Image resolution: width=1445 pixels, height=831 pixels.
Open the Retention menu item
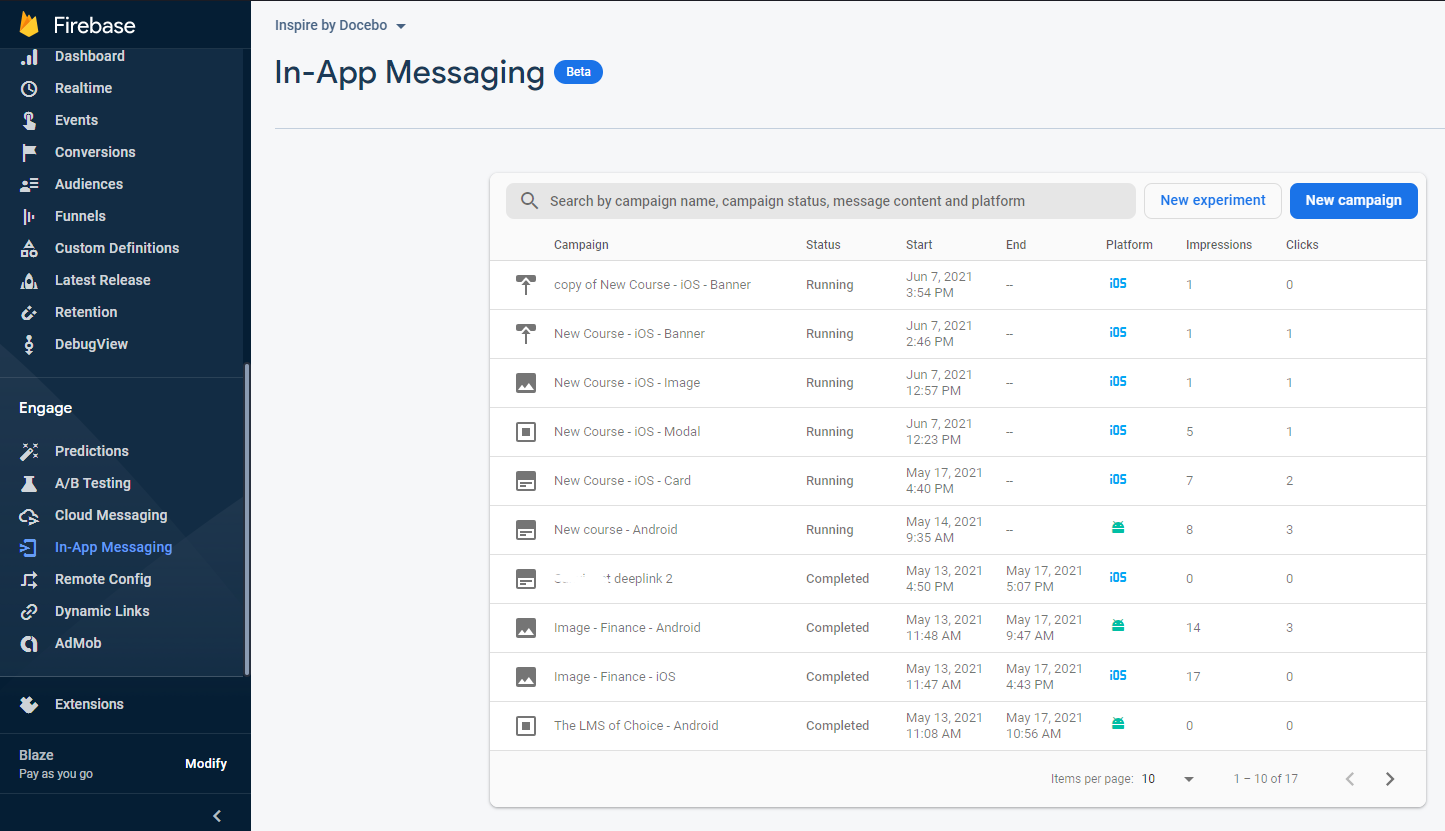pyautogui.click(x=86, y=312)
